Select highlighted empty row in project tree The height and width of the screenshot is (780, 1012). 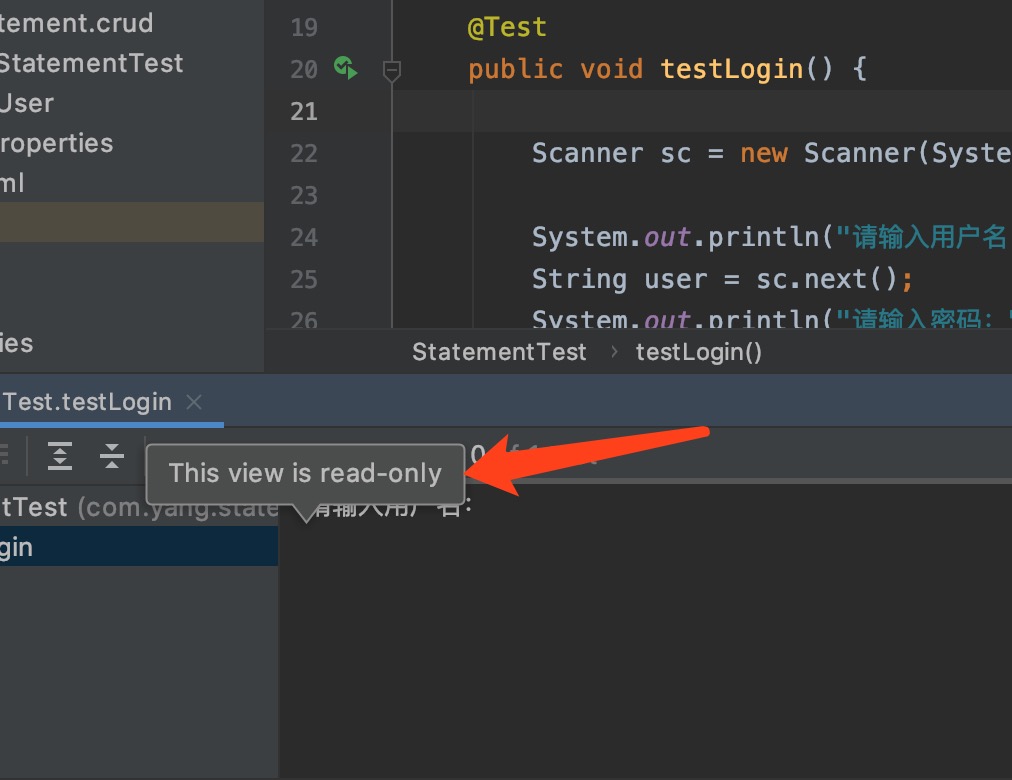132,222
